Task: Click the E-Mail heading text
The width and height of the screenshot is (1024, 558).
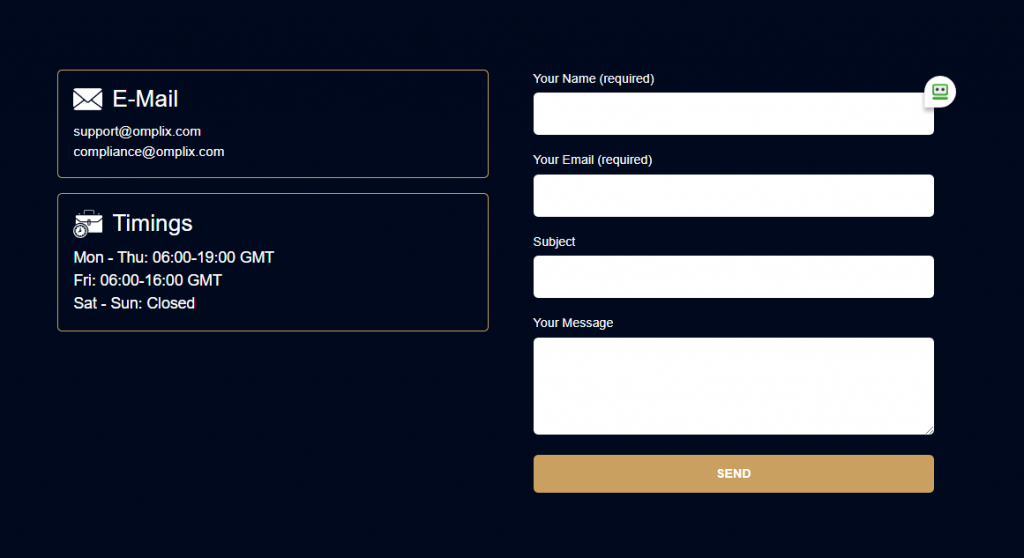Action: pos(145,99)
